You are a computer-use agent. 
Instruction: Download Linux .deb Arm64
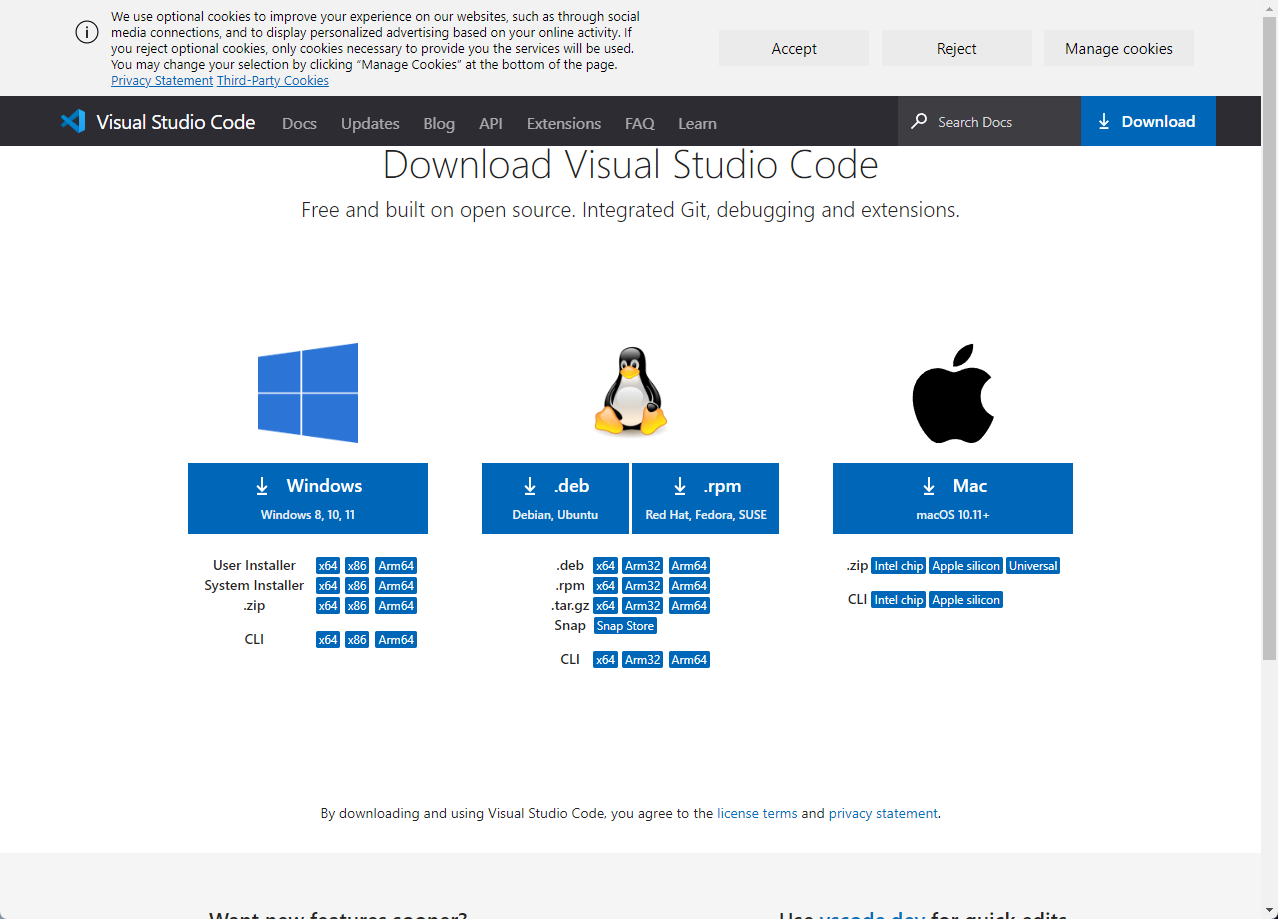(x=689, y=566)
